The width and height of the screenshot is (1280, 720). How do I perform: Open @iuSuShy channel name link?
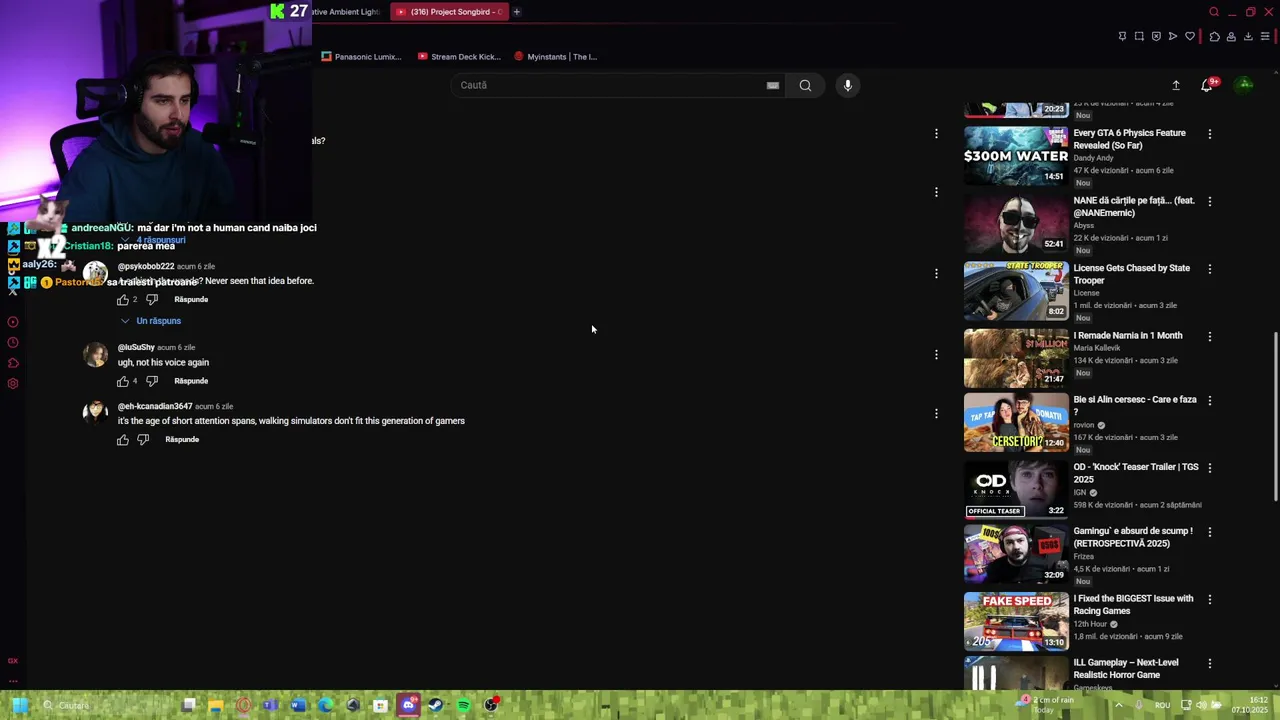tap(136, 348)
